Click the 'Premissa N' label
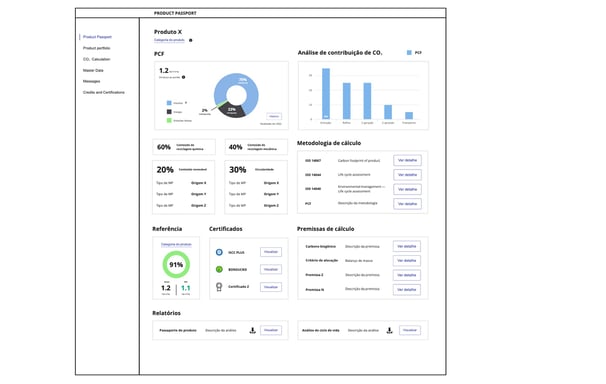Viewport: 606px width, 384px height. pos(315,290)
